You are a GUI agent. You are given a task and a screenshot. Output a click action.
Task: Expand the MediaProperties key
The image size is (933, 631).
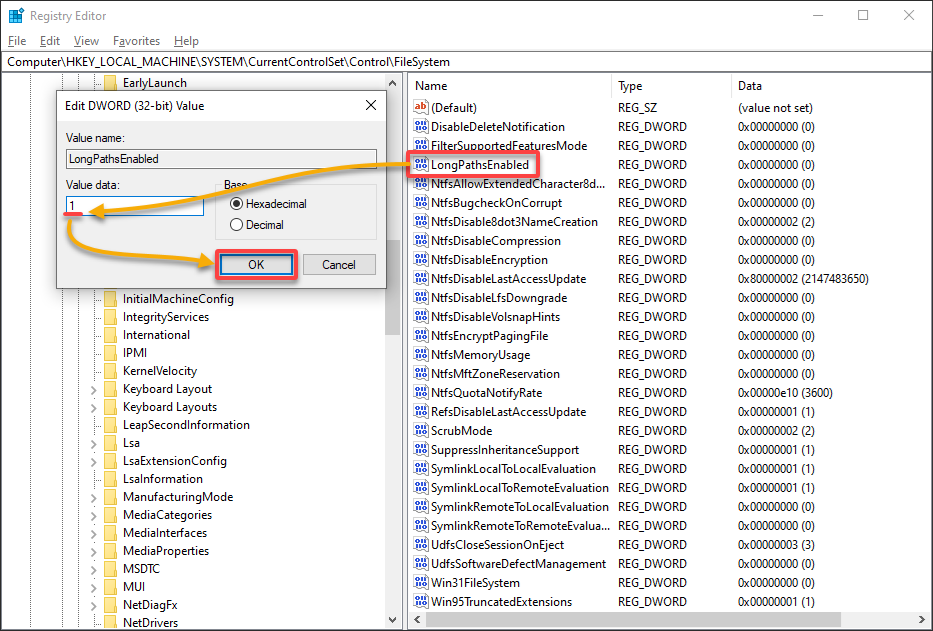tap(93, 551)
